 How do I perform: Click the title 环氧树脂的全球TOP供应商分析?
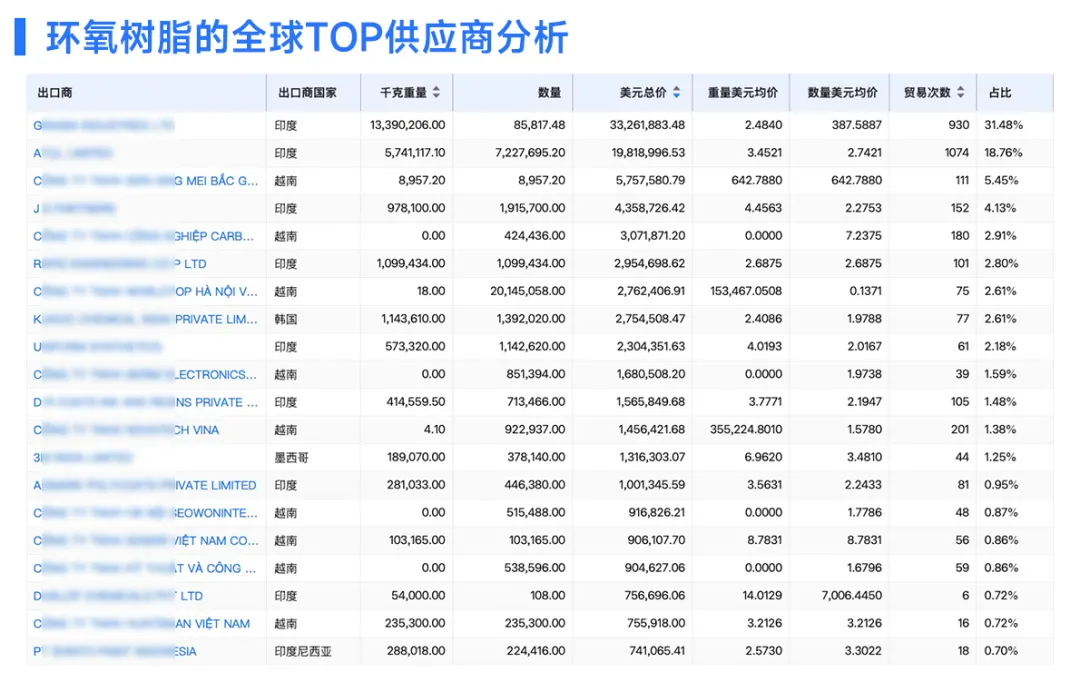(x=307, y=37)
